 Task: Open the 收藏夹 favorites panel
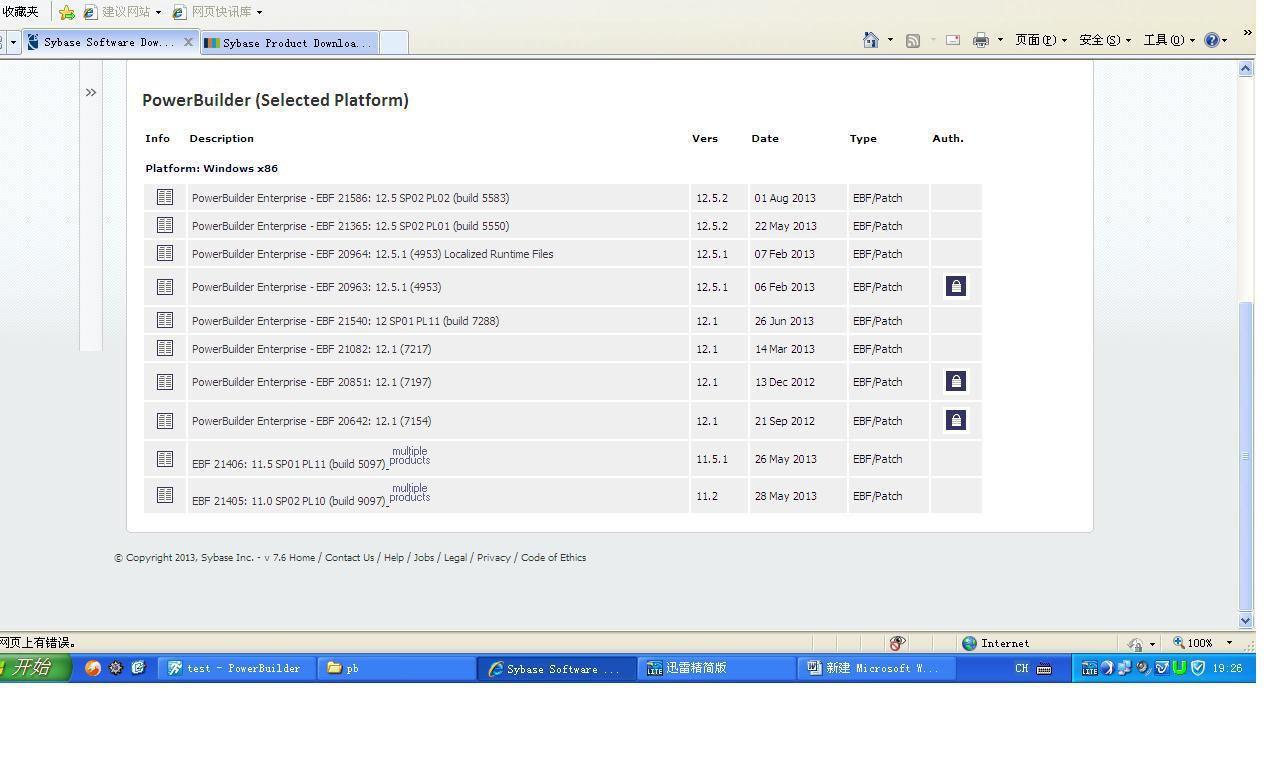(20, 12)
